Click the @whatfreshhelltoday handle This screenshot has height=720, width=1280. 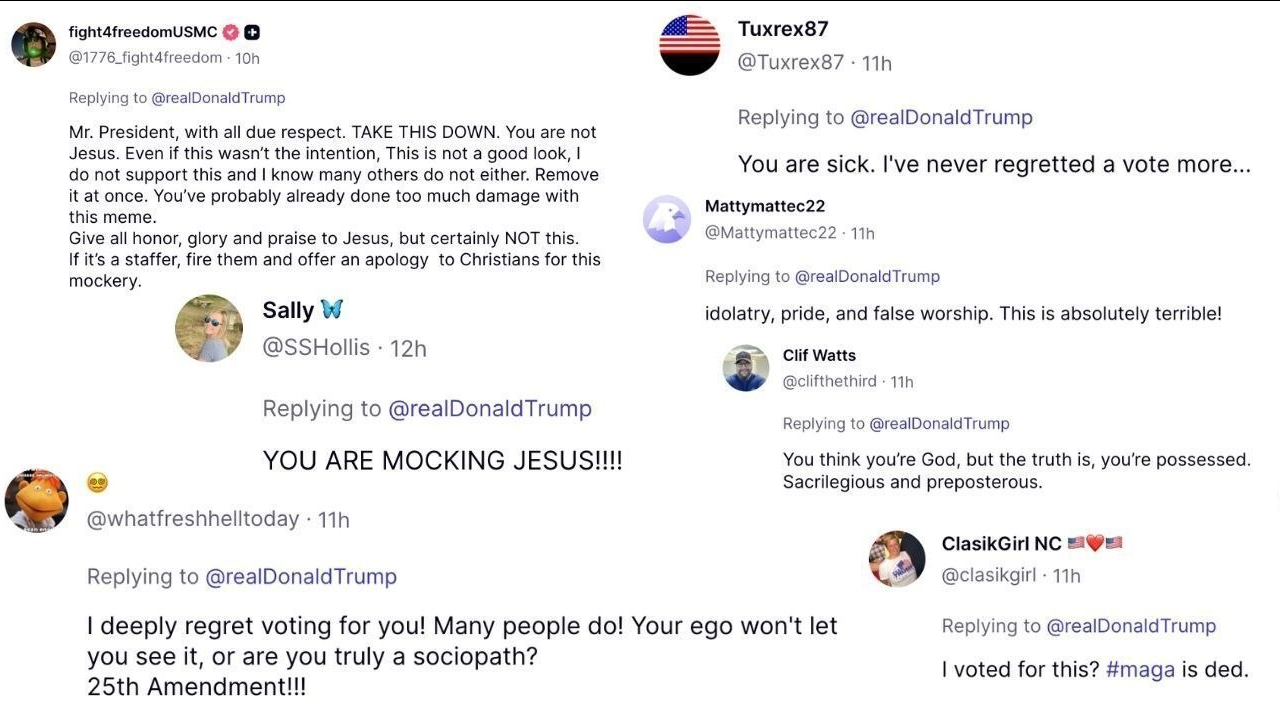click(x=193, y=519)
